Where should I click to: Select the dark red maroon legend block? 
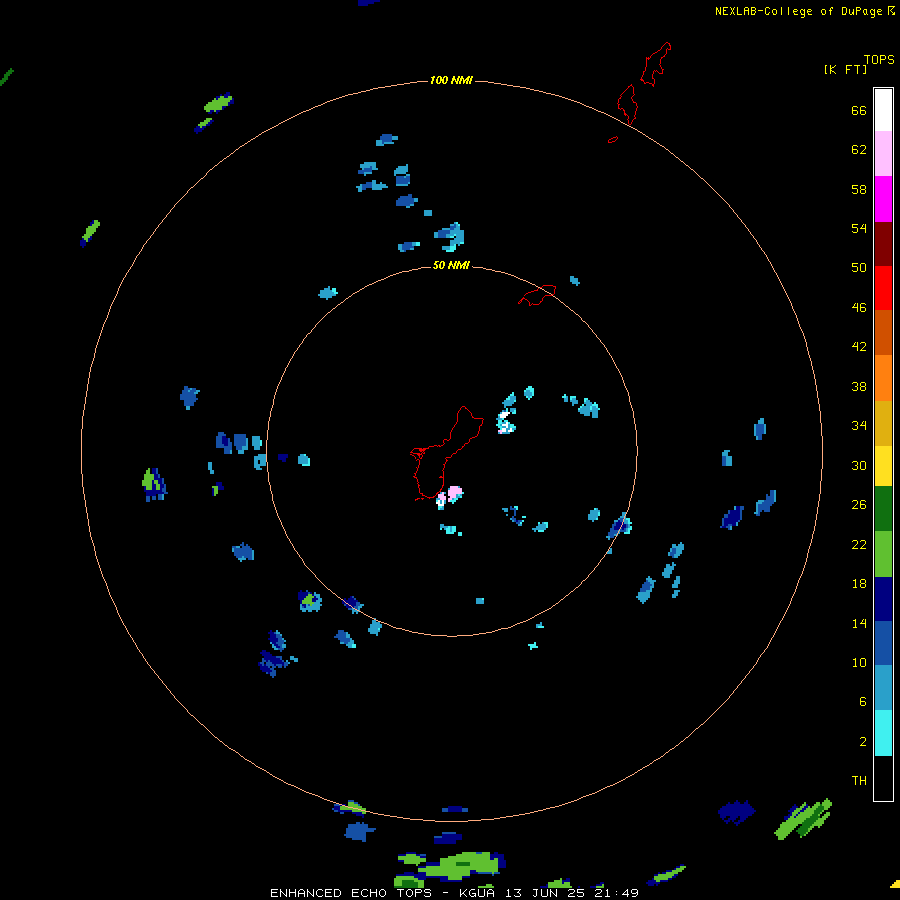pyautogui.click(x=883, y=244)
